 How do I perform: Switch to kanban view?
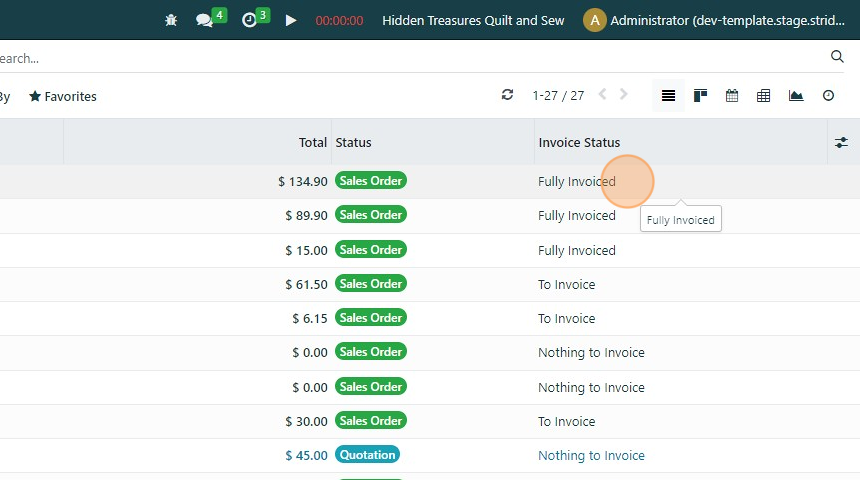pos(700,95)
